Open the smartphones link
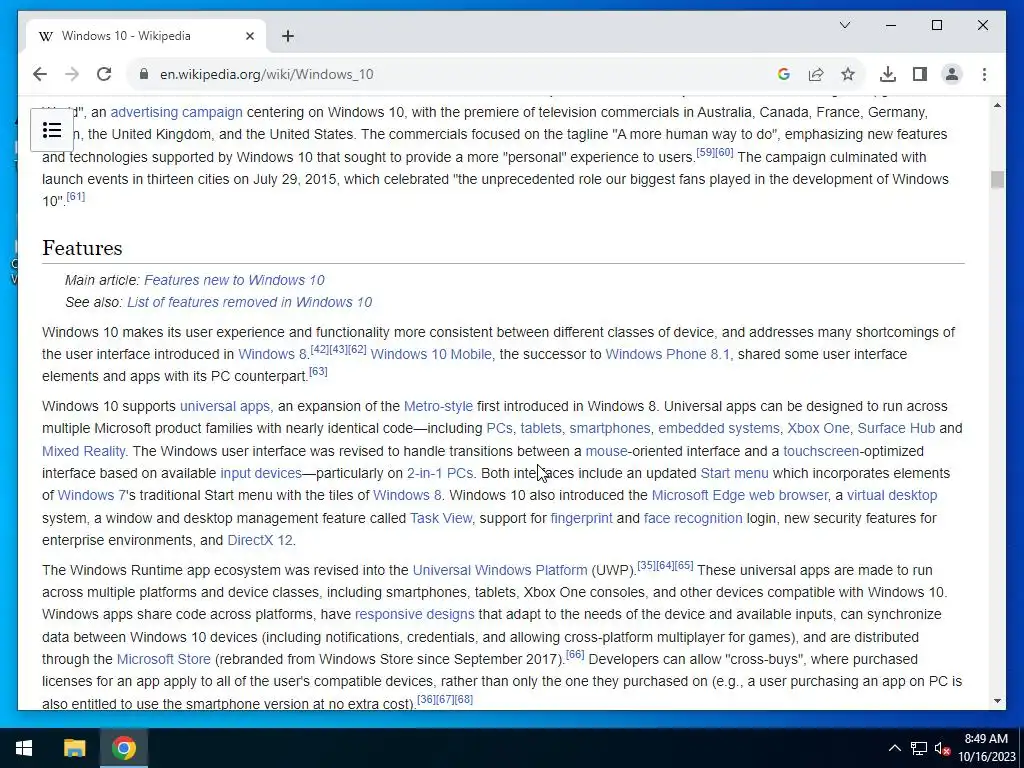 tap(610, 428)
